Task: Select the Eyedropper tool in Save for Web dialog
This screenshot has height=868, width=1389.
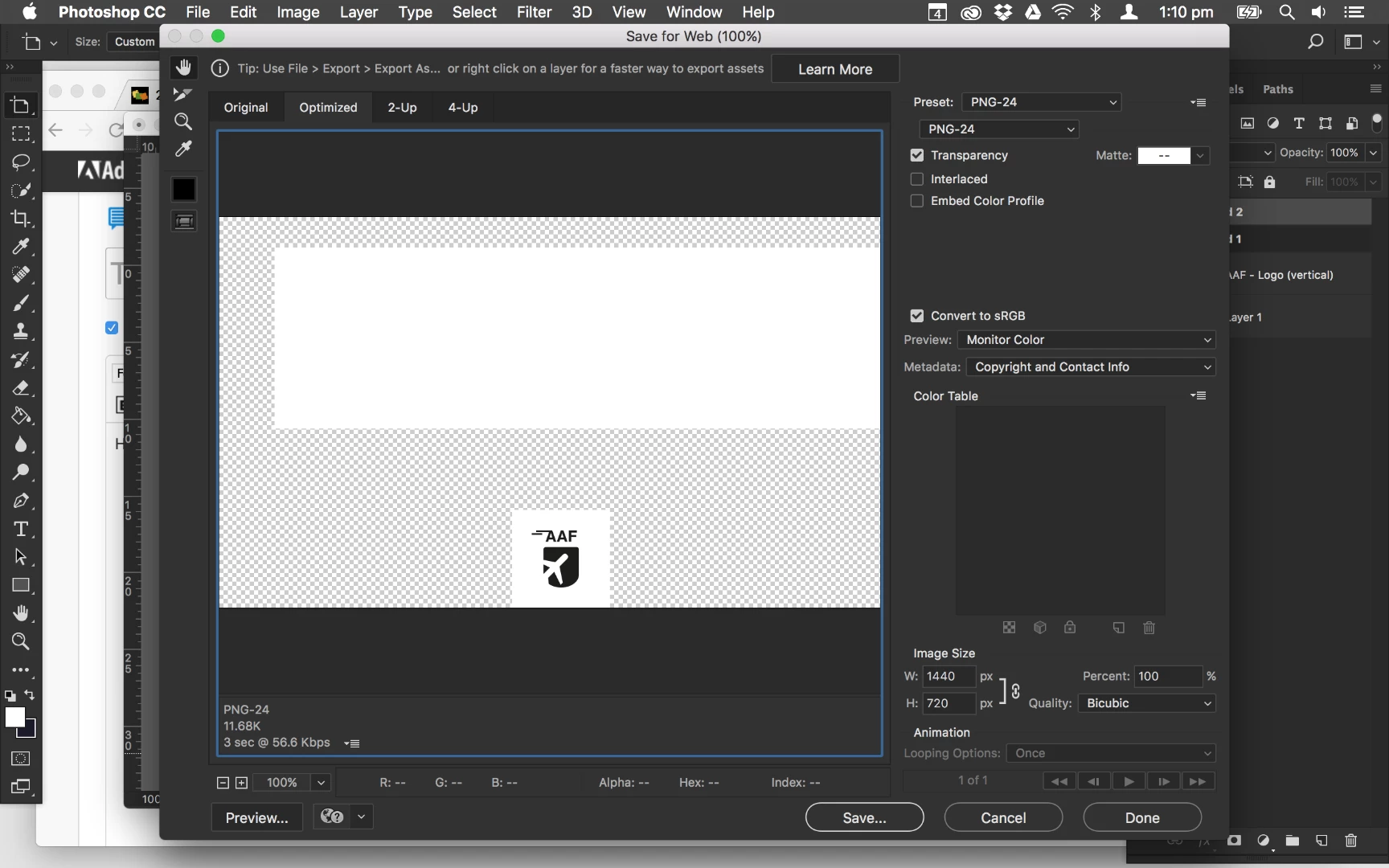Action: coord(183,149)
